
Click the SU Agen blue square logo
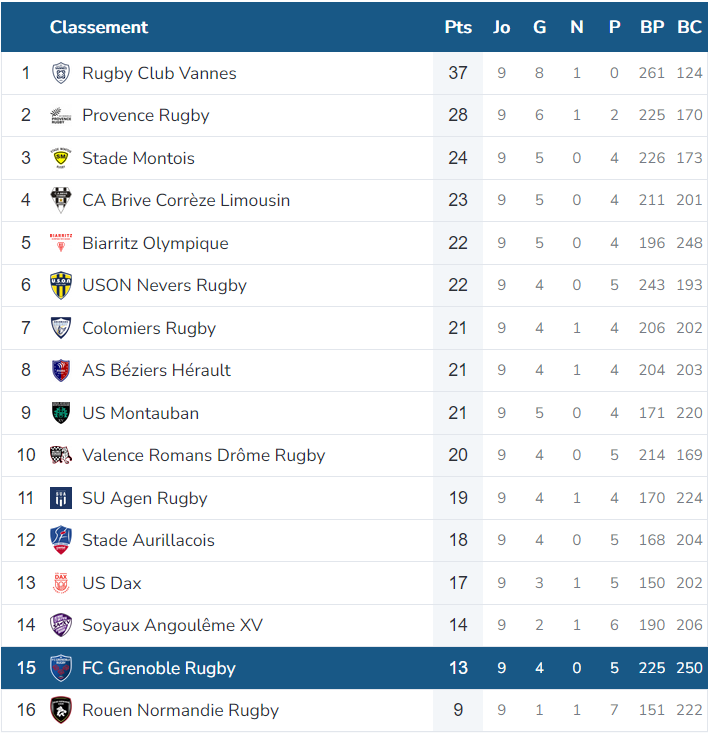(61, 498)
